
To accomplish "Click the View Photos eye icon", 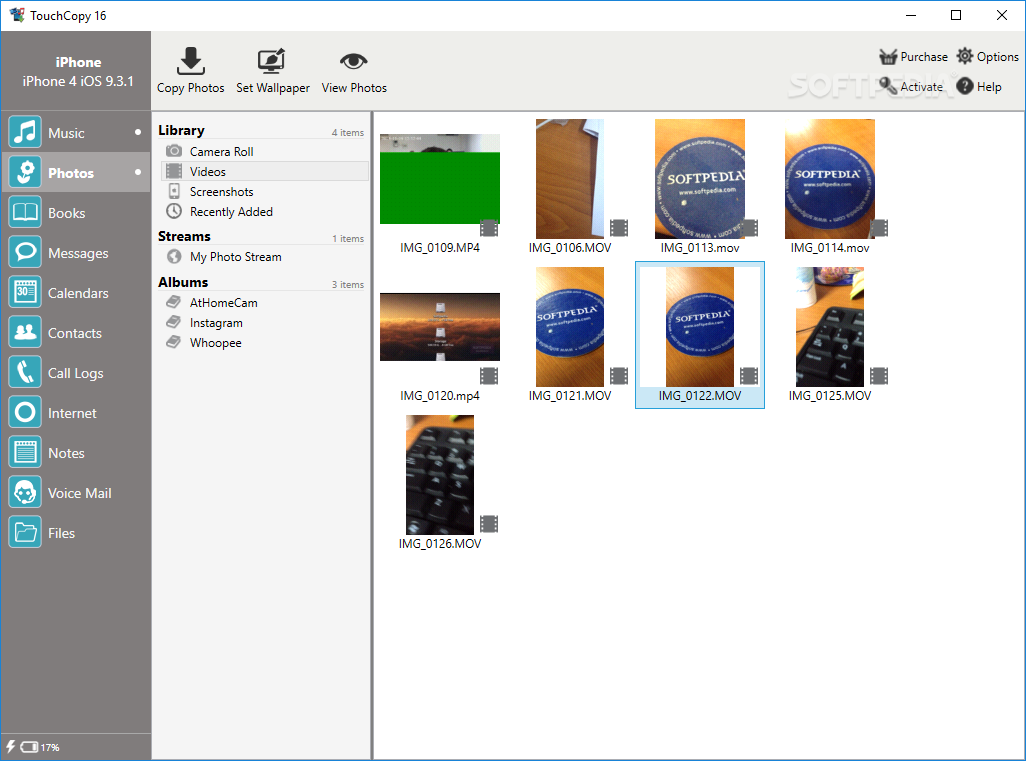I will [x=353, y=62].
